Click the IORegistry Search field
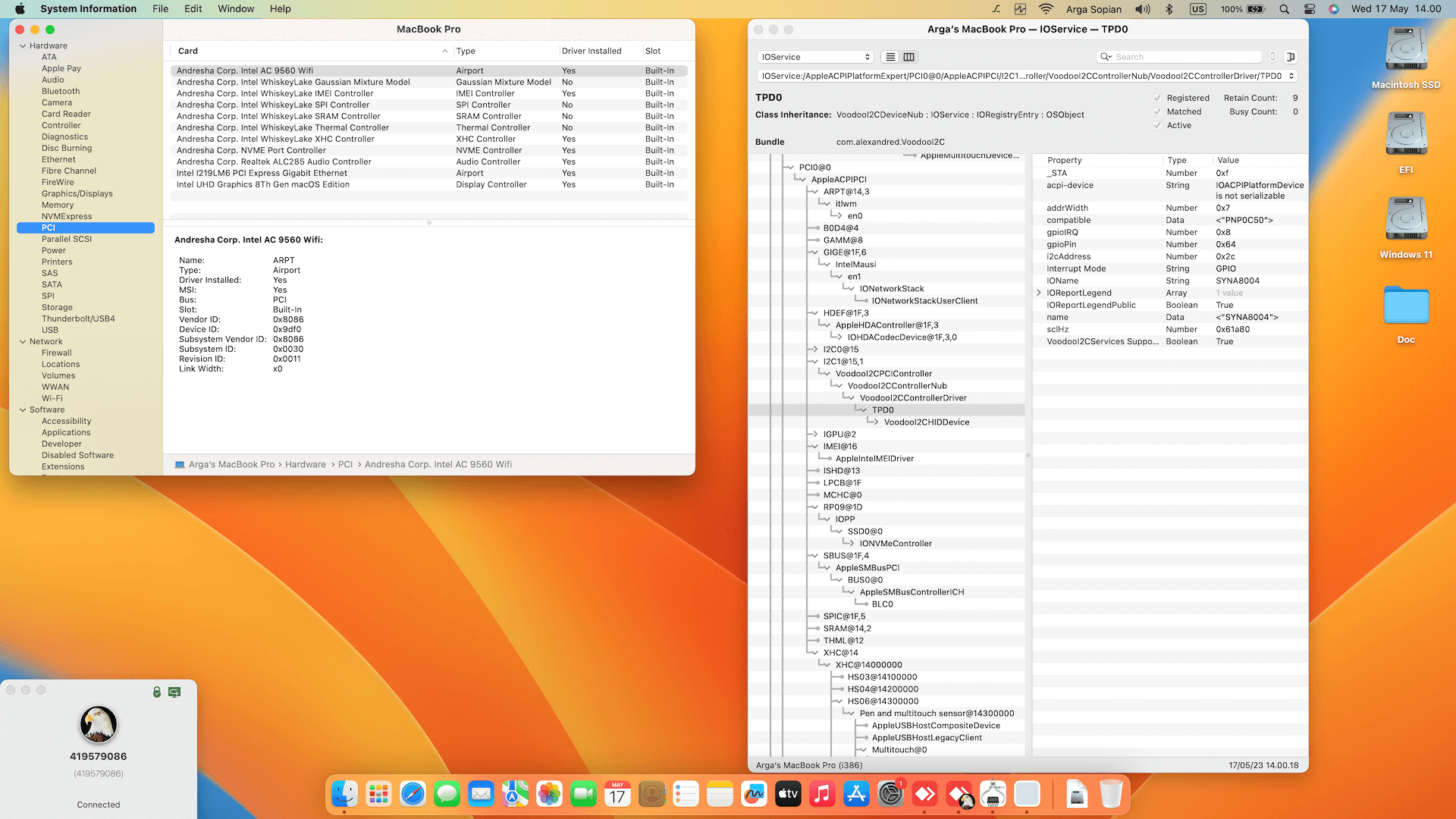This screenshot has width=1456, height=819. [1183, 57]
